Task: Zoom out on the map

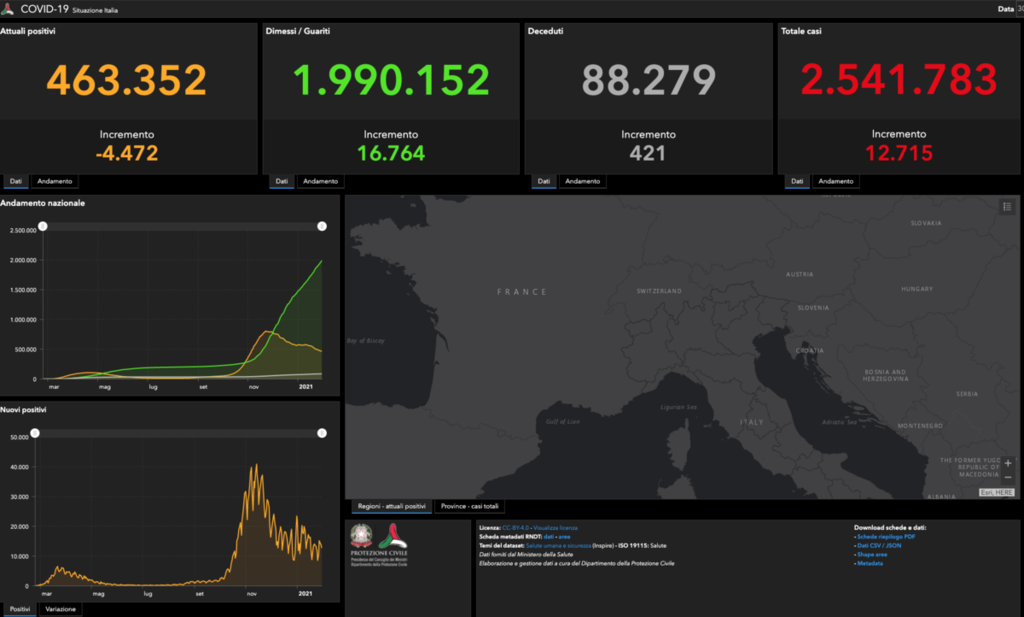Action: 1008,477
